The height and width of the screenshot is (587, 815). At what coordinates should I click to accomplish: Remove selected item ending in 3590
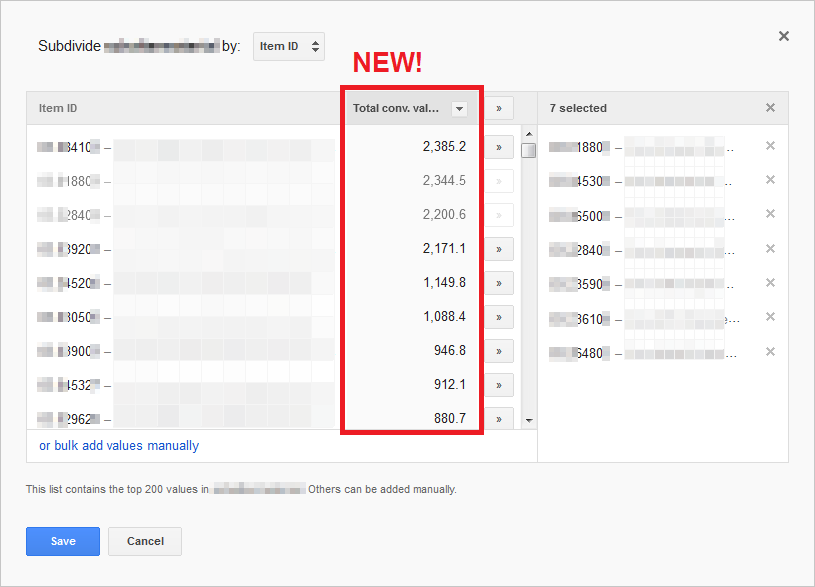[x=770, y=283]
